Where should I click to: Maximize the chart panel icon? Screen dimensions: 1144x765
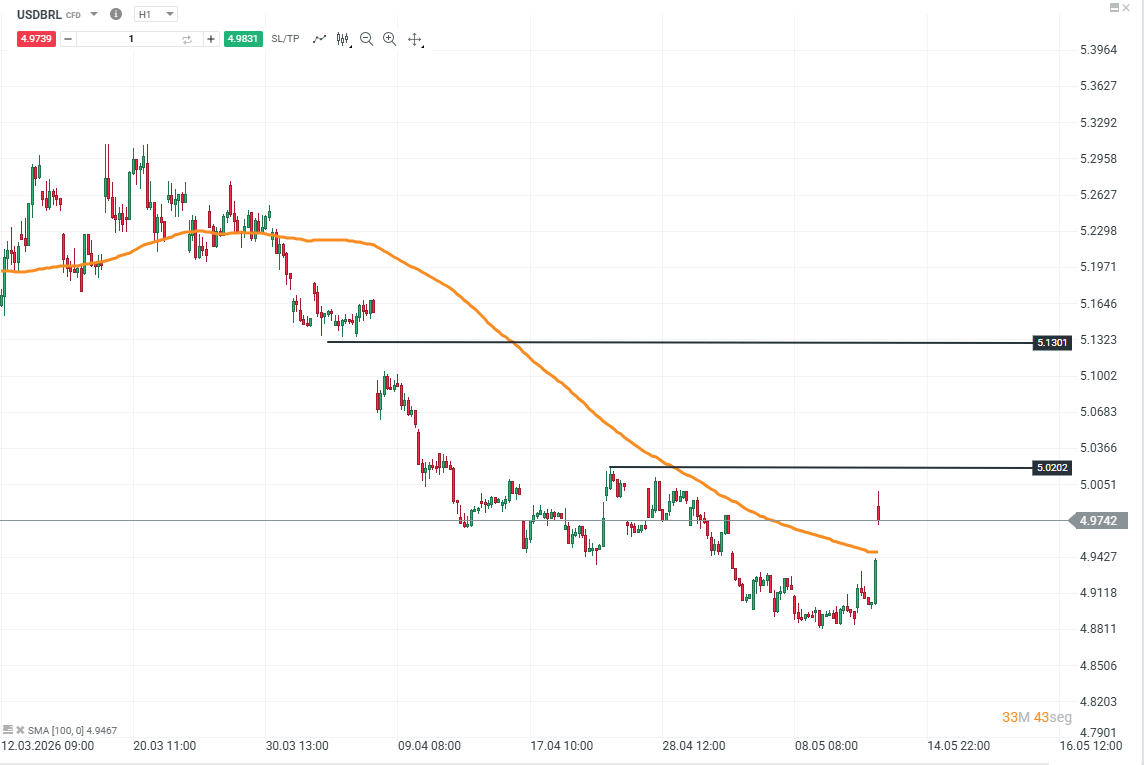1114,7
